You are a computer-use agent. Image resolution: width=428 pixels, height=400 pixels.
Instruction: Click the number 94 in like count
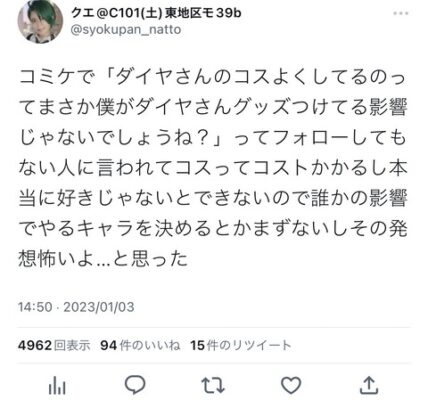[x=109, y=345]
